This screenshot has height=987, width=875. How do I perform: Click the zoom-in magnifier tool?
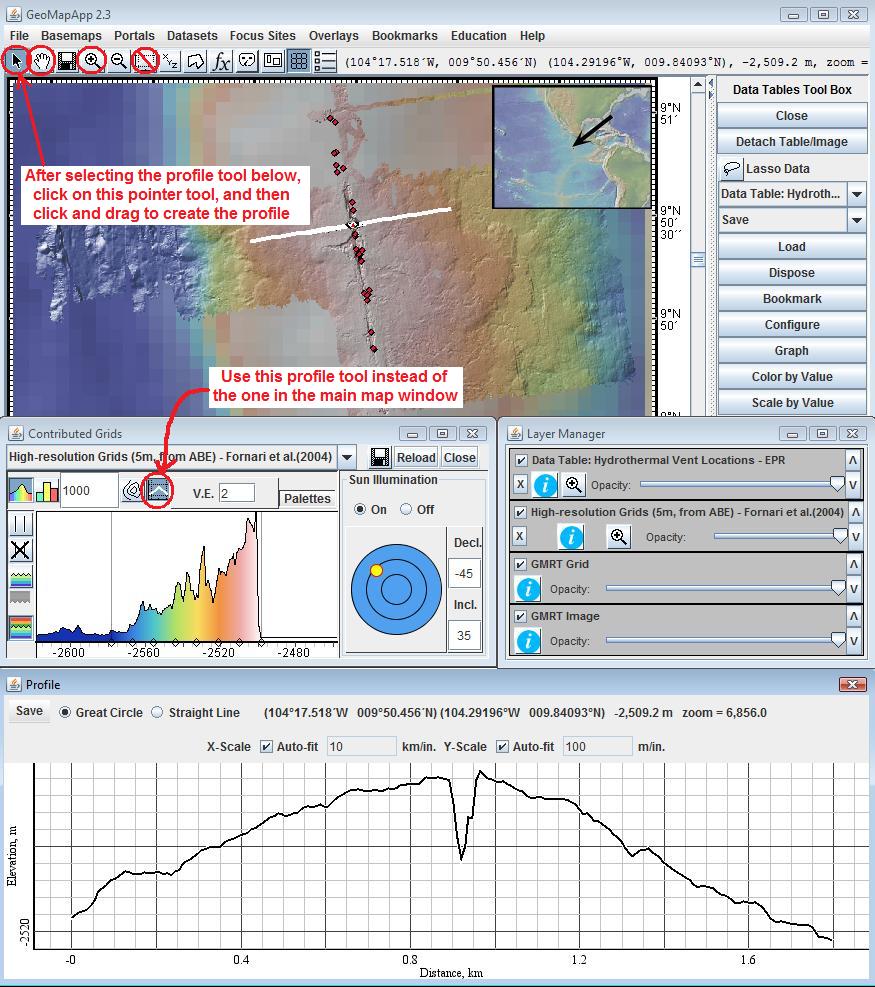pyautogui.click(x=92, y=60)
